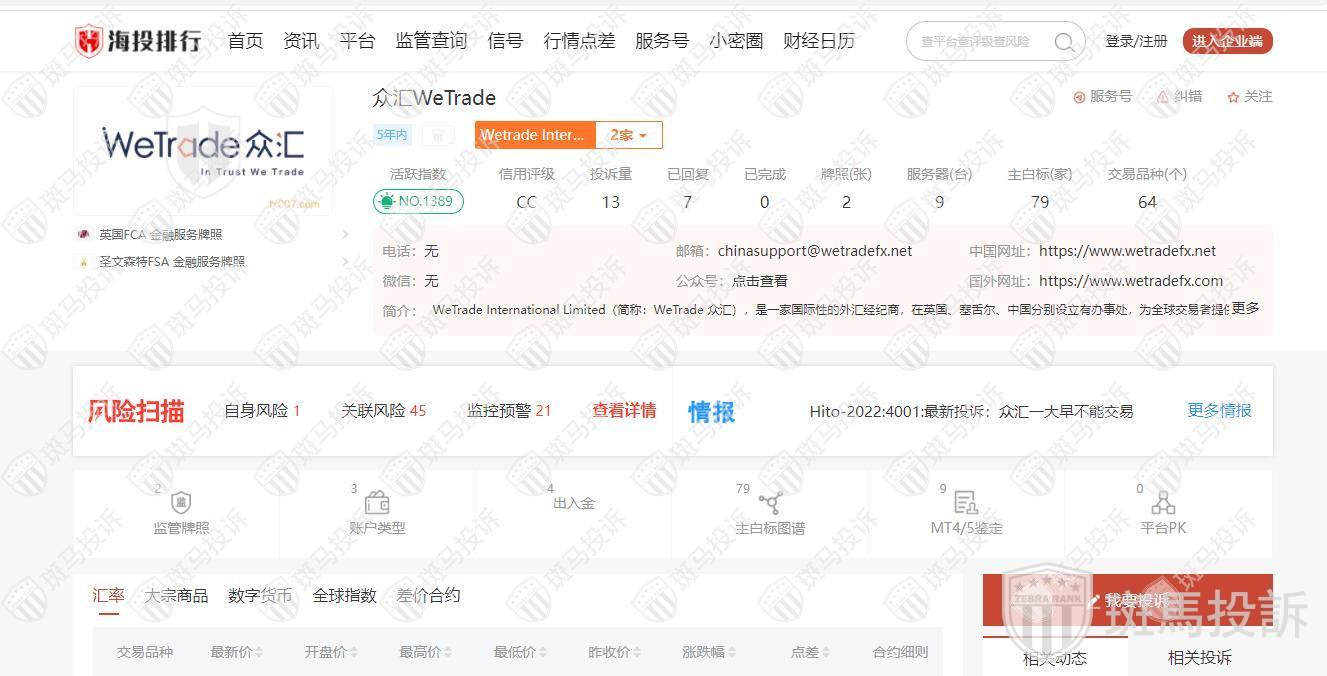Switch to the 大宗商品 tab
Image resolution: width=1327 pixels, height=676 pixels.
(x=176, y=596)
